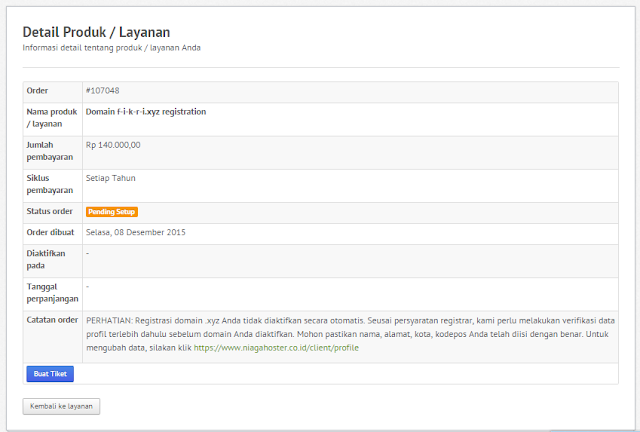The image size is (640, 432).
Task: Click the subtitle Informasi detail tentang produk
Action: click(x=111, y=48)
